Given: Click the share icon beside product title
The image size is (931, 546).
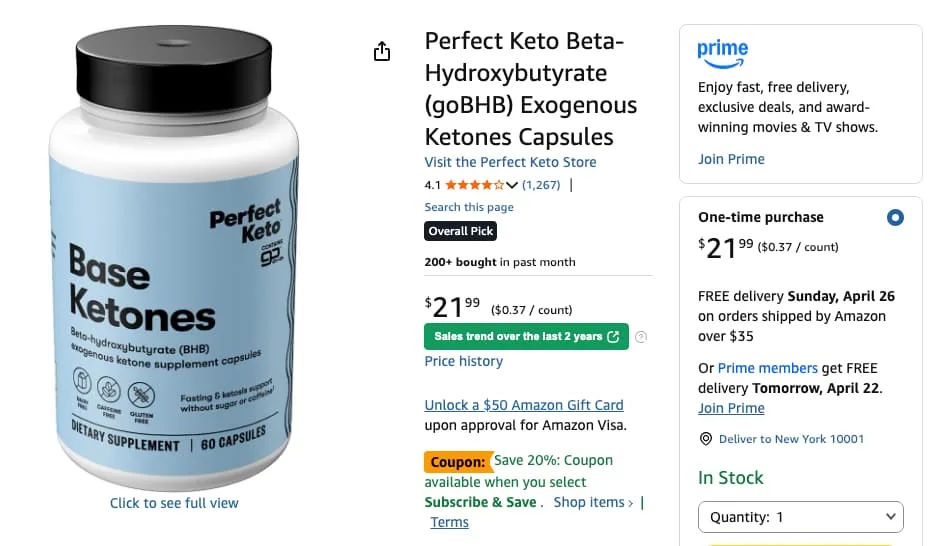Looking at the screenshot, I should coord(381,52).
